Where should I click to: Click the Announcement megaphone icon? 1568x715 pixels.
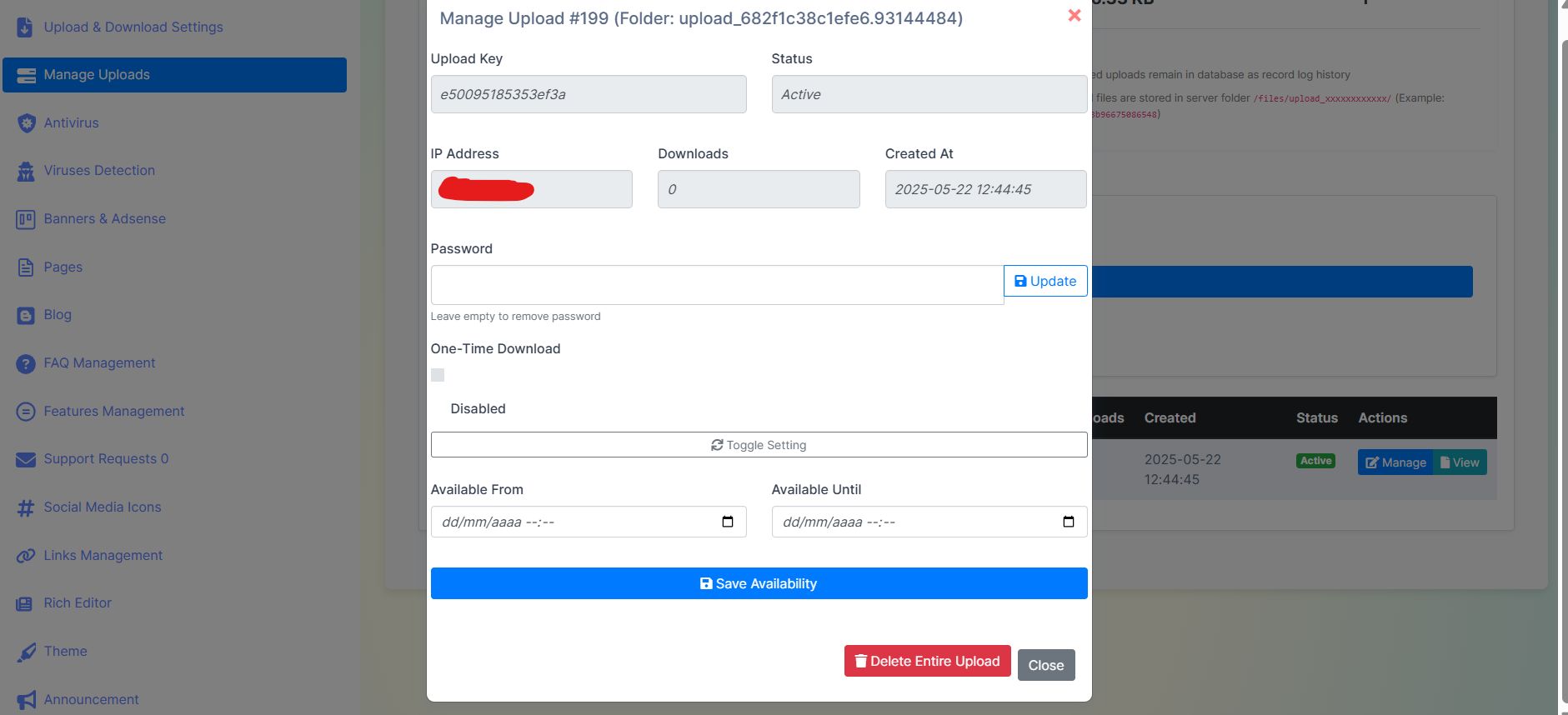click(x=26, y=700)
